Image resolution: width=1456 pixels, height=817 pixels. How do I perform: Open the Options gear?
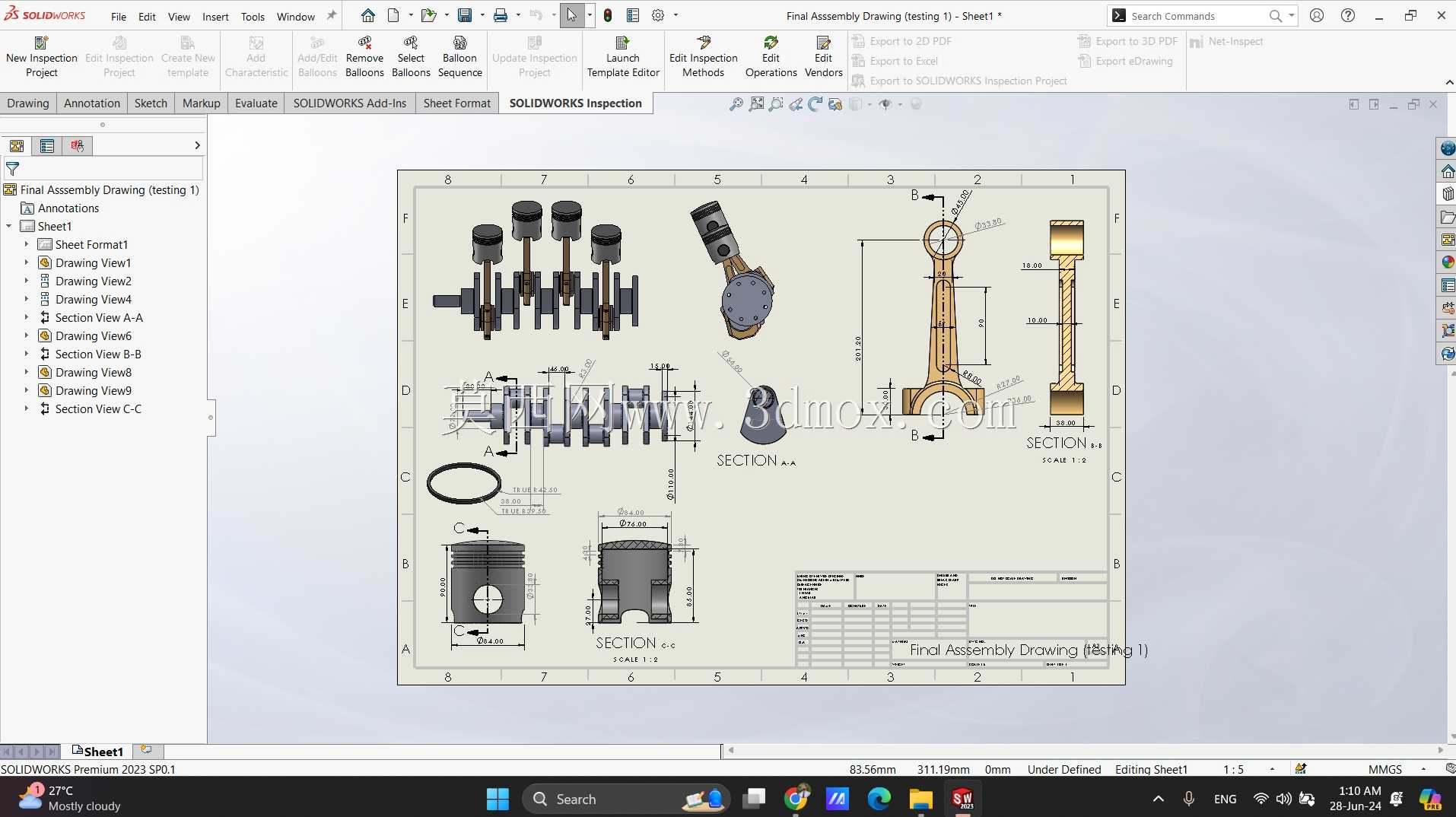point(658,15)
